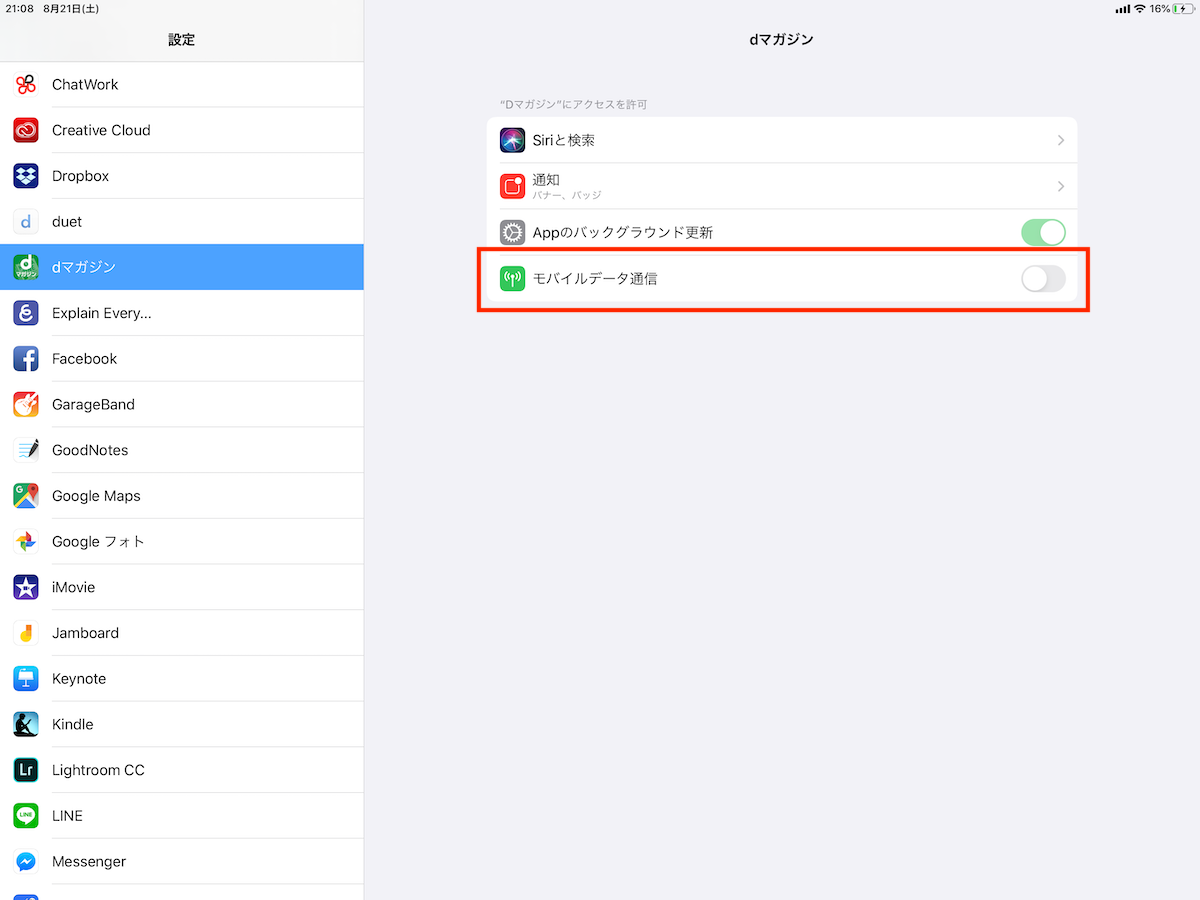Tap the Keynote app icon
The width and height of the screenshot is (1200, 900).
[26, 678]
